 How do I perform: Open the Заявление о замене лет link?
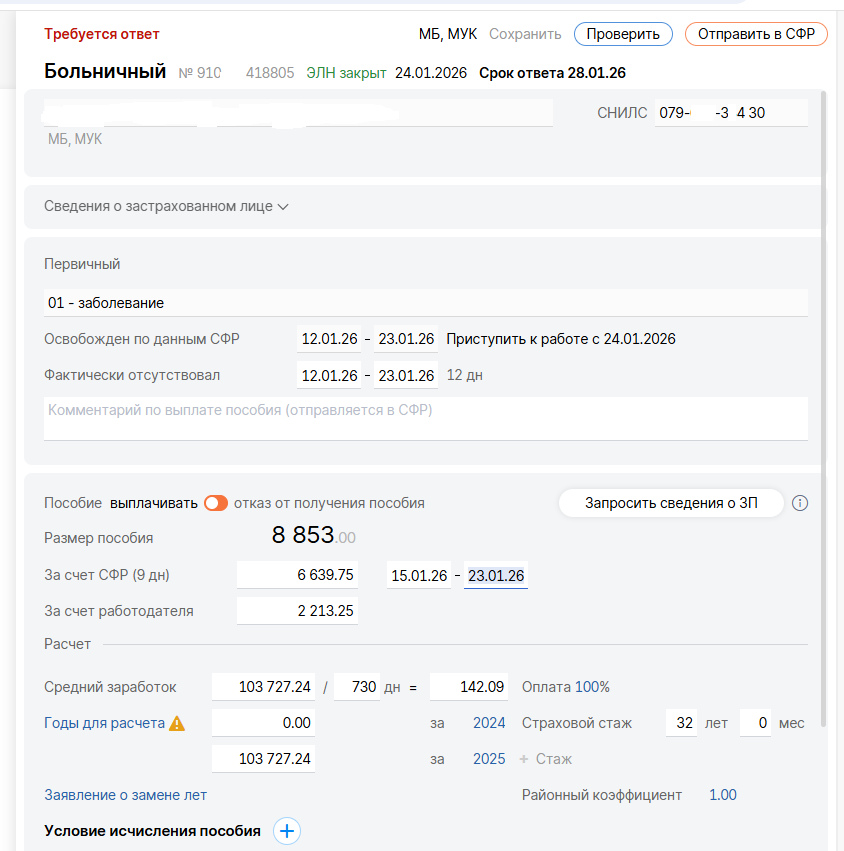click(x=125, y=795)
